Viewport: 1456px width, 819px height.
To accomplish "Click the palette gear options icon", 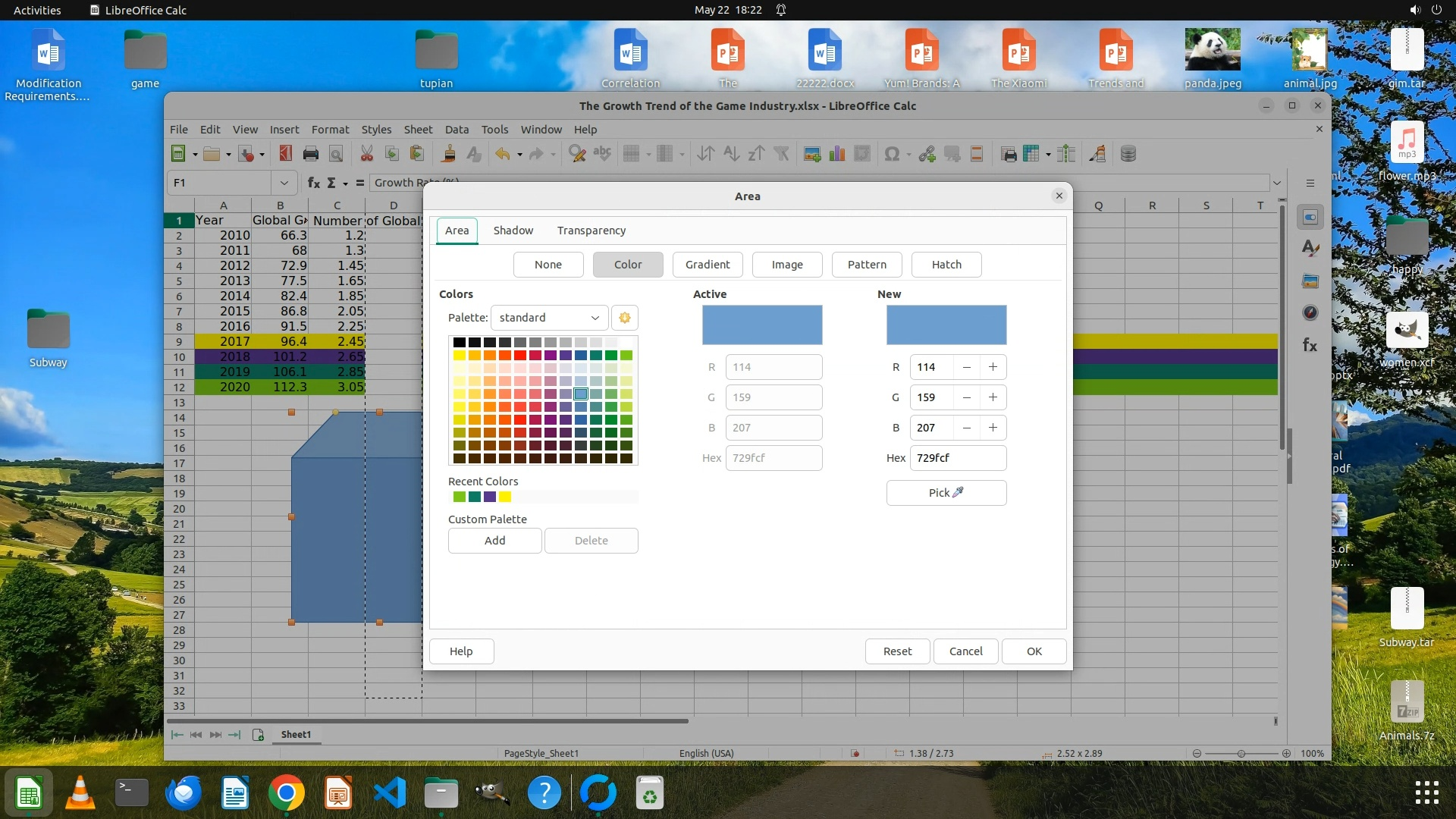I will pos(625,318).
